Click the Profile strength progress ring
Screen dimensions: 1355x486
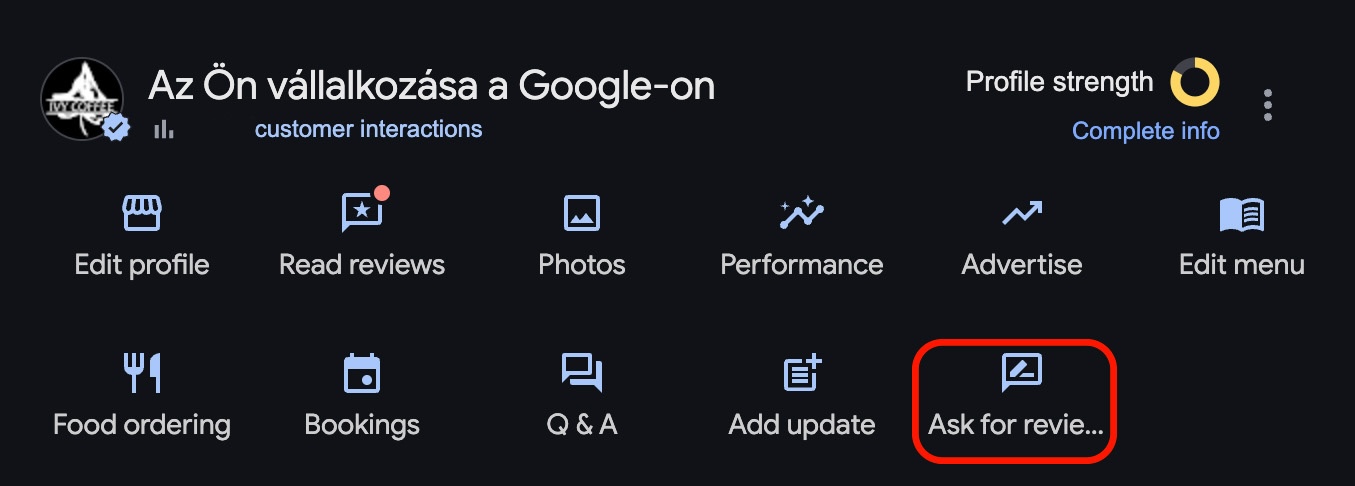click(x=1195, y=82)
